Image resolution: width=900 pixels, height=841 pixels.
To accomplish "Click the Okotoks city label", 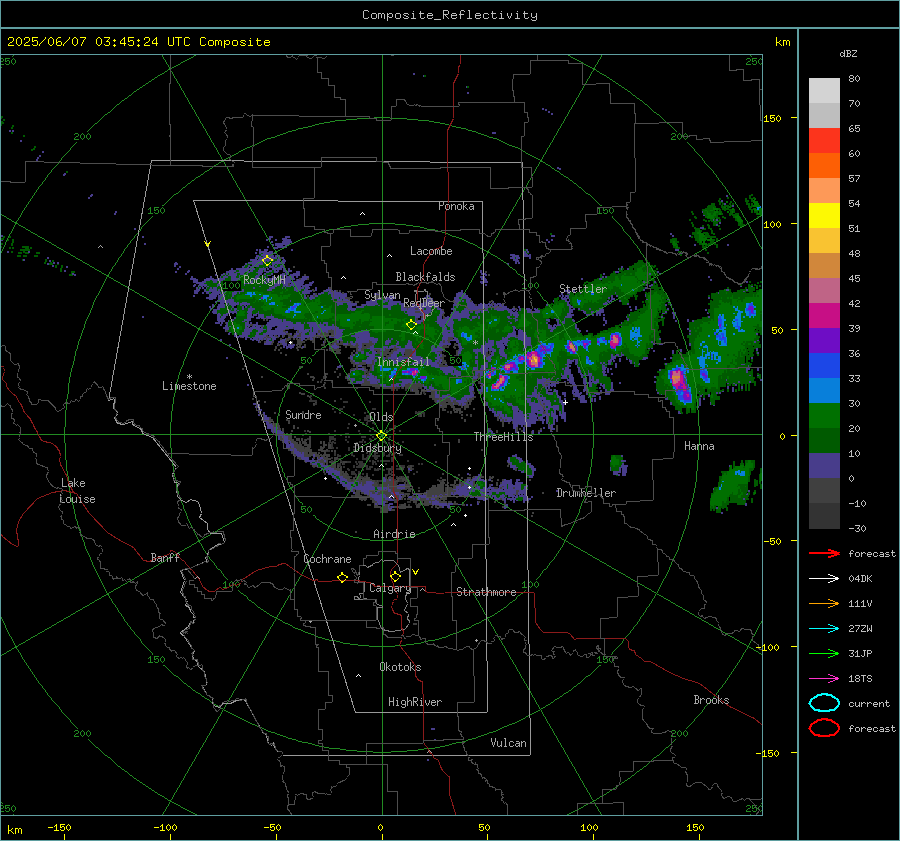I will pos(400,667).
